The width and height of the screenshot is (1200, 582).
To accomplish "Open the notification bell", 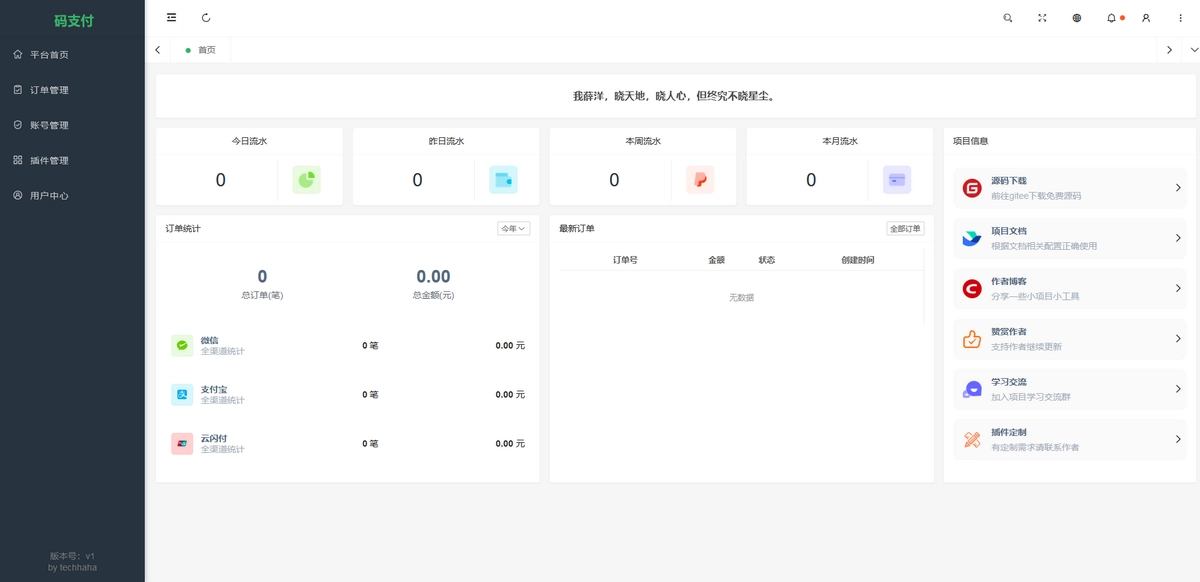I will coord(1112,18).
